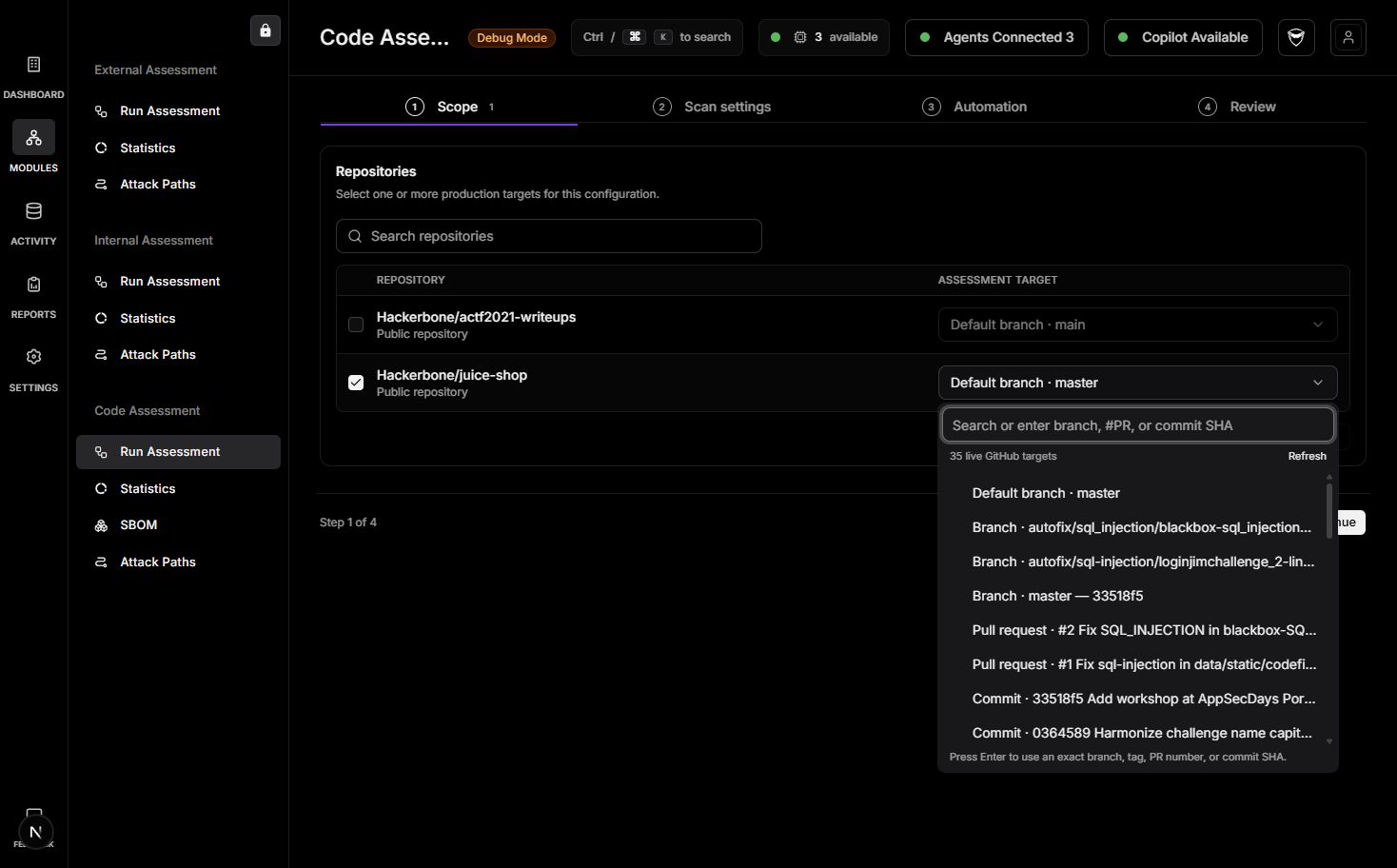
Task: Switch to the Scope step tab
Action: point(448,107)
